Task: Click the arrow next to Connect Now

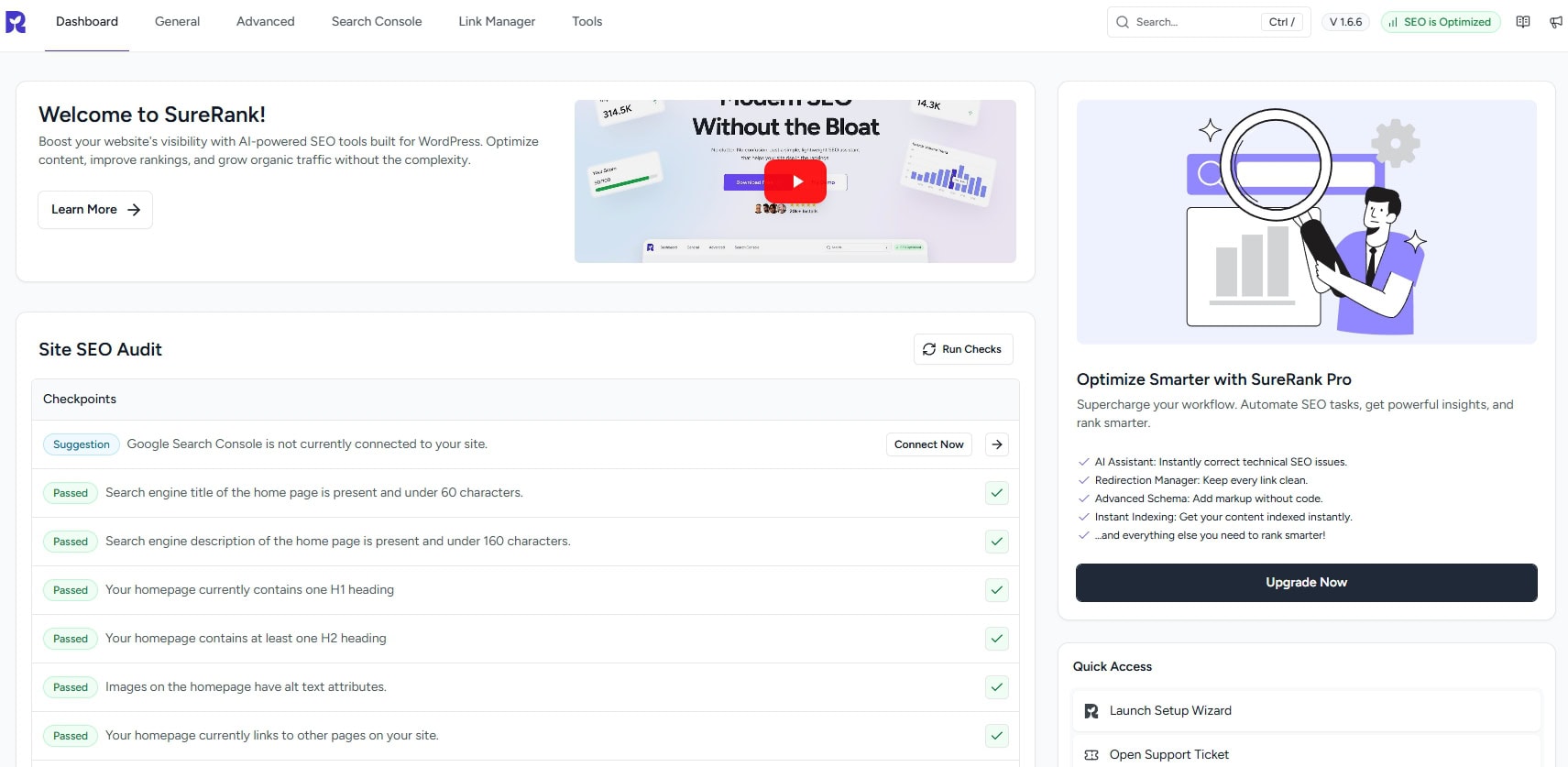Action: [x=997, y=444]
